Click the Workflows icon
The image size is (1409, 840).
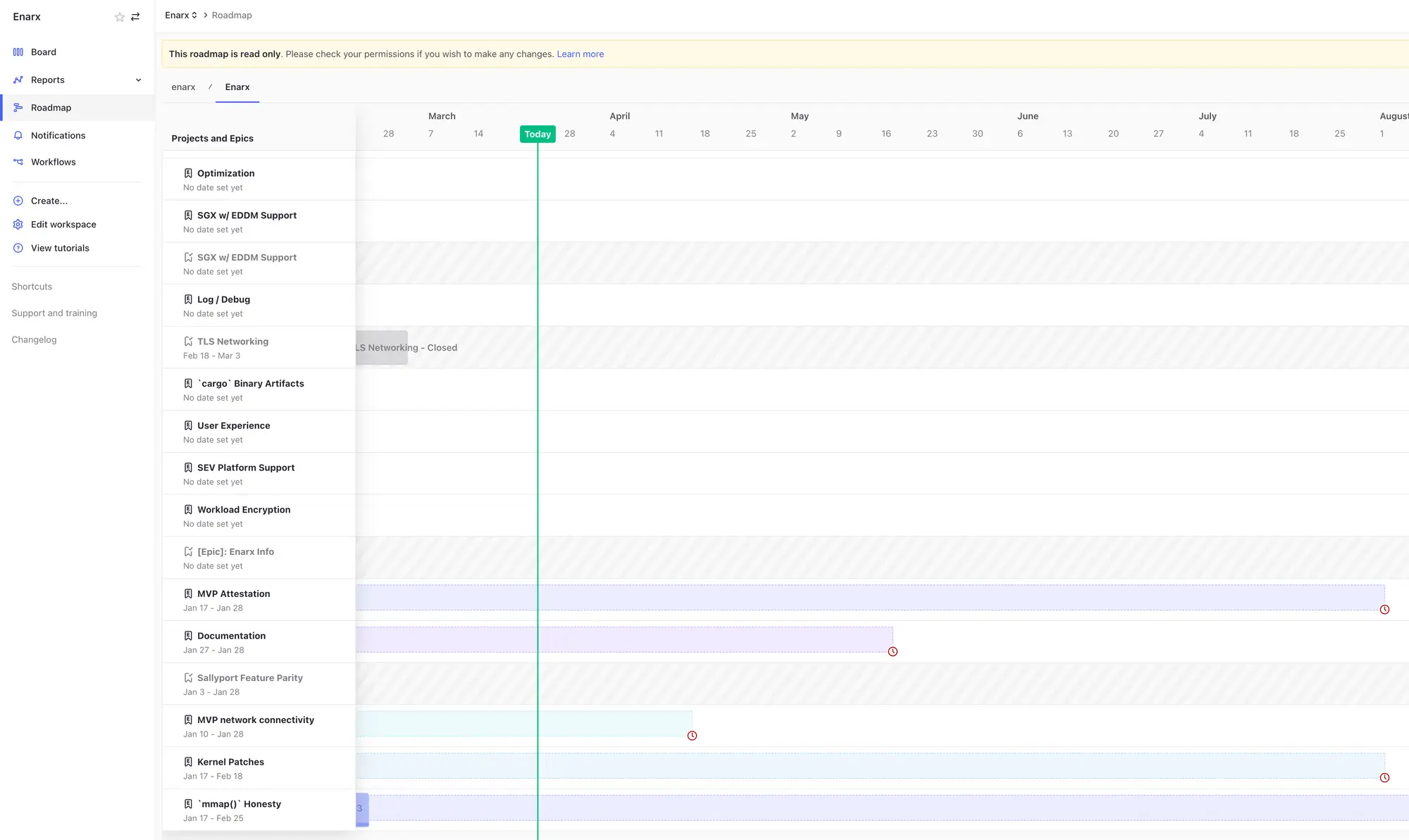[18, 162]
